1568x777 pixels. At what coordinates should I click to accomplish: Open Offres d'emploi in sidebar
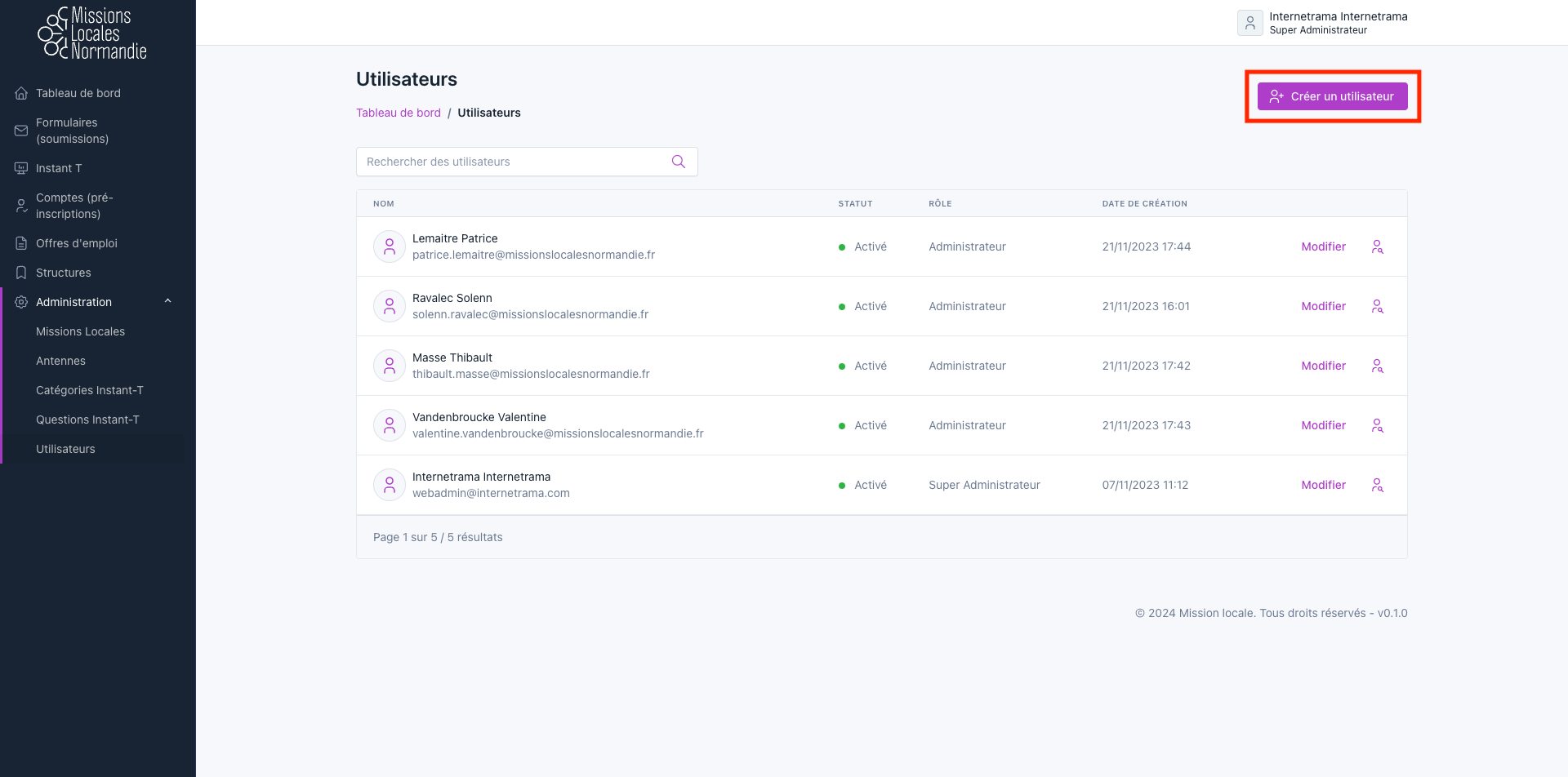click(x=76, y=243)
